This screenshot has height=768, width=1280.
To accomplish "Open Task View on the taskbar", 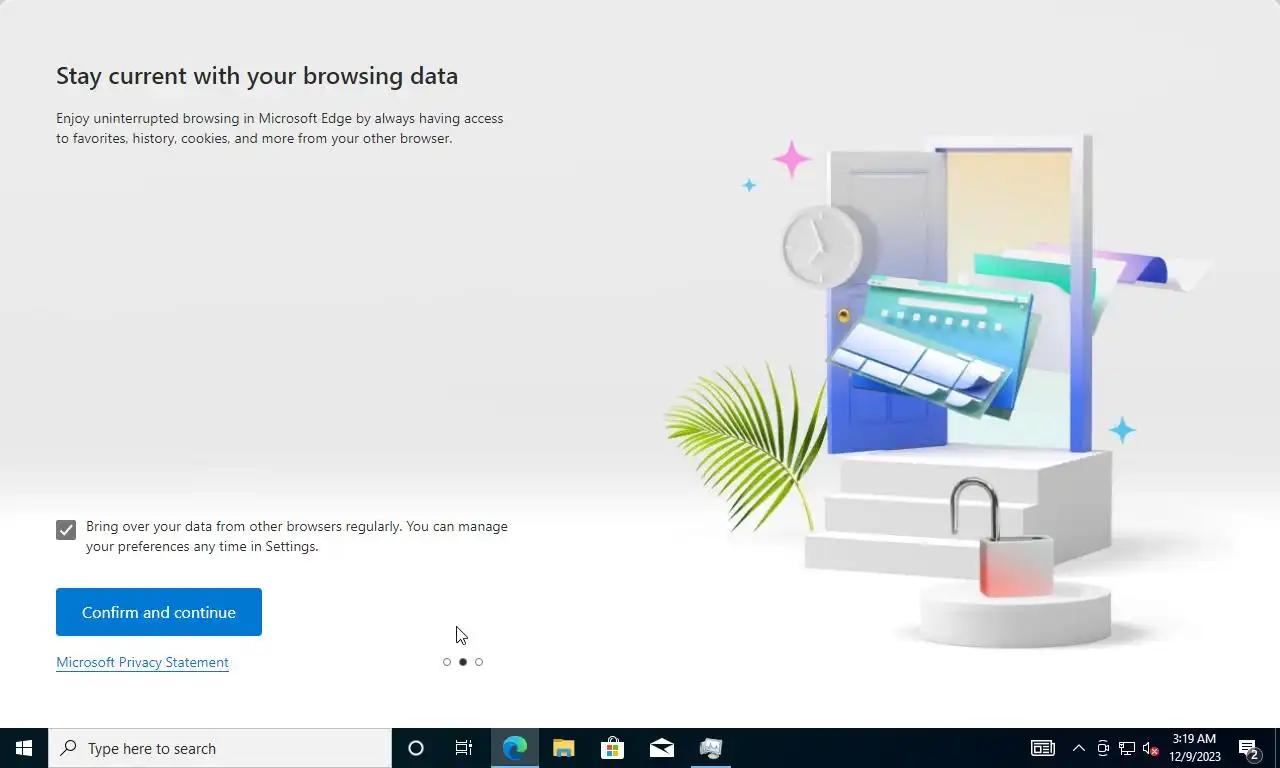I will 464,748.
